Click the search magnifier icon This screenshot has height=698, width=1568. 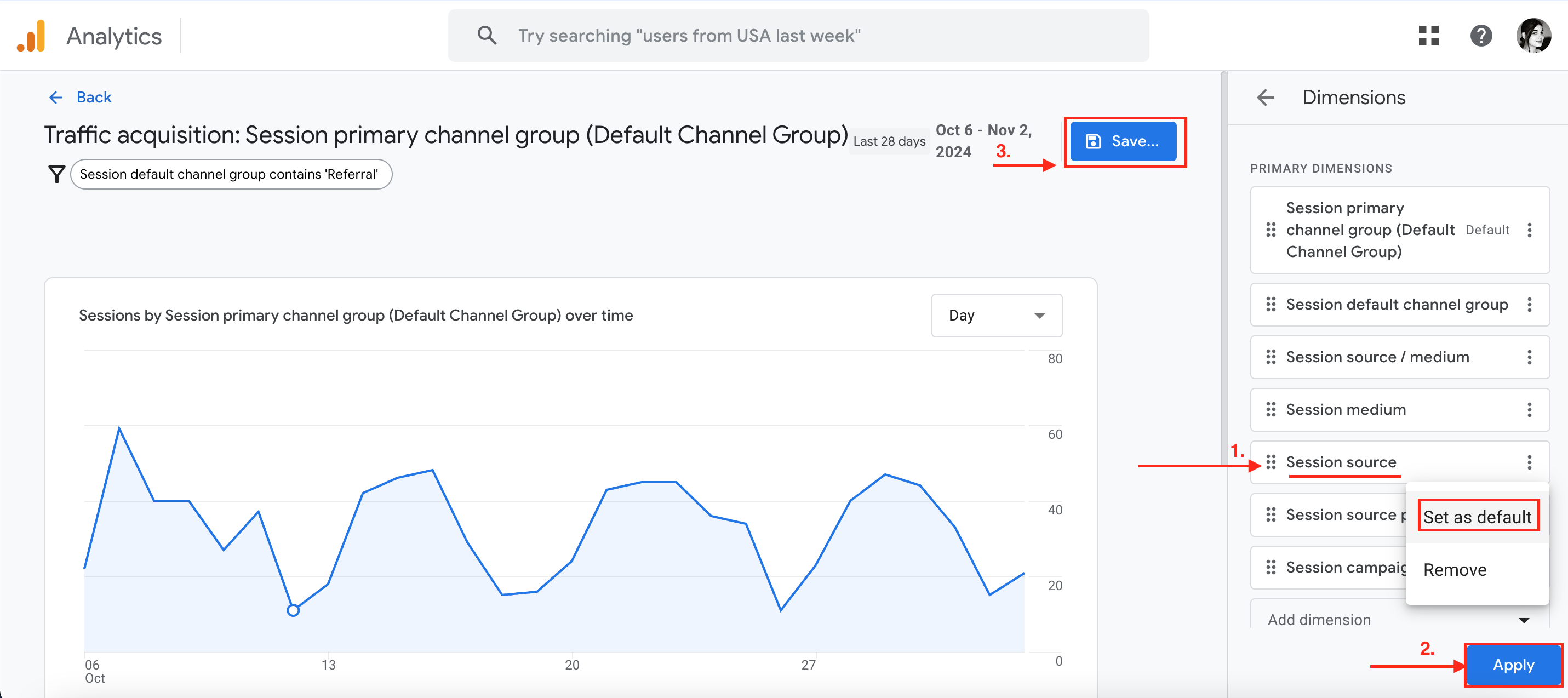487,35
